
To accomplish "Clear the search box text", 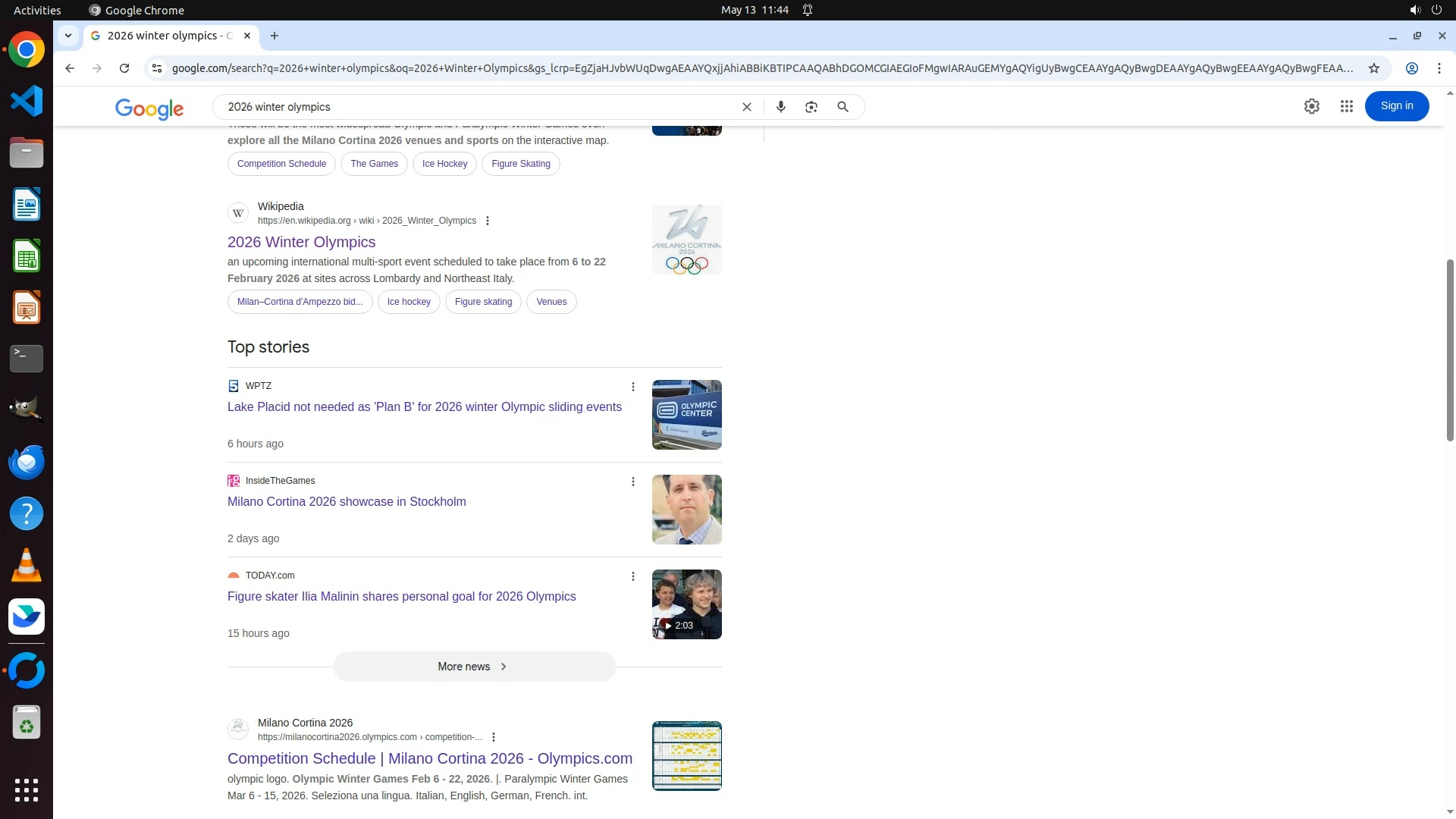I will tap(746, 107).
